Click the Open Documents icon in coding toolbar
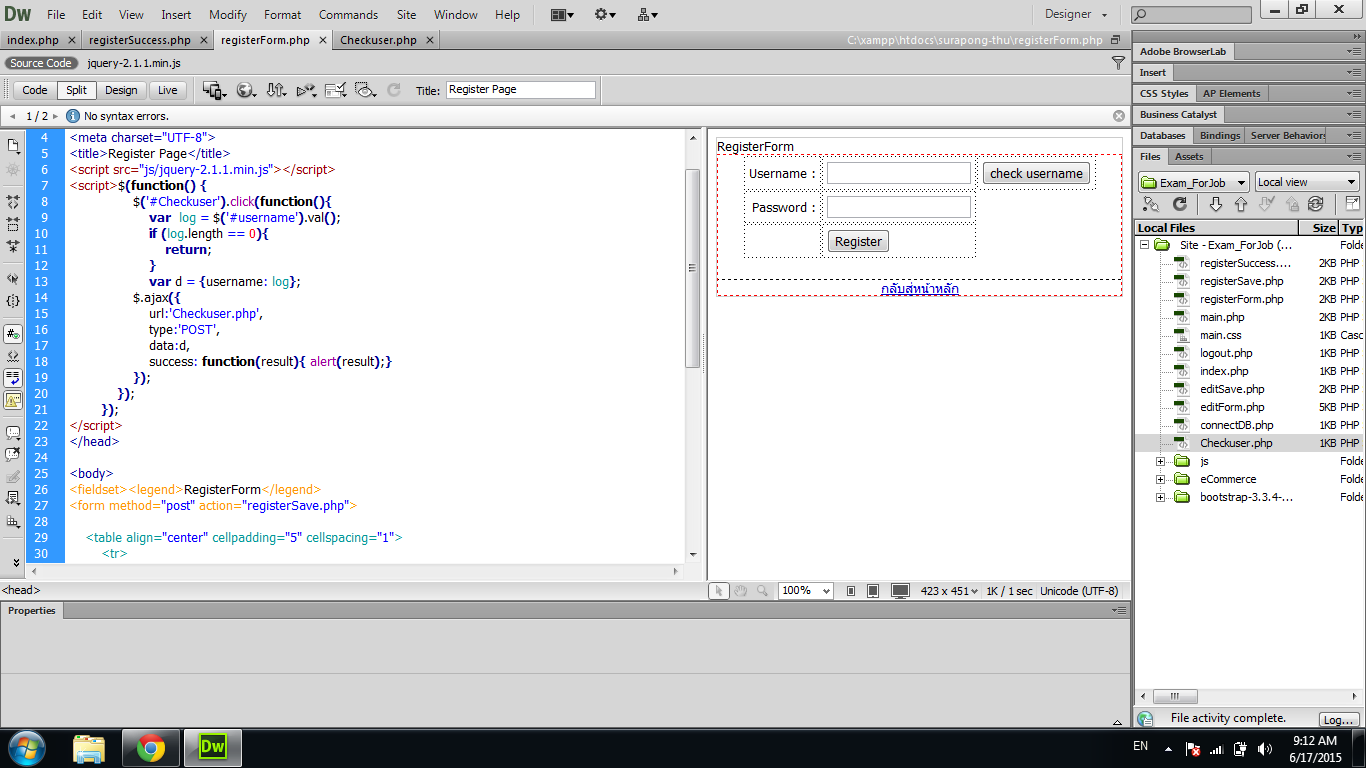 point(13,146)
